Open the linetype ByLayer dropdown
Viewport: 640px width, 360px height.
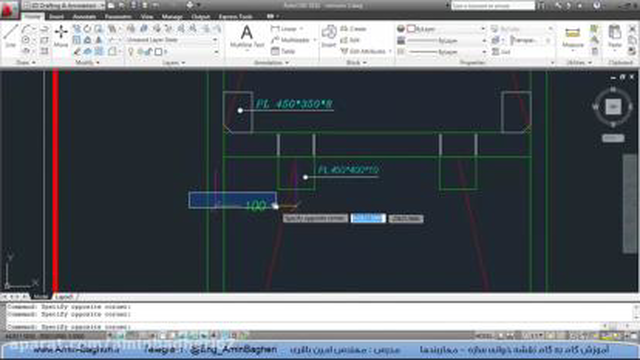447,52
